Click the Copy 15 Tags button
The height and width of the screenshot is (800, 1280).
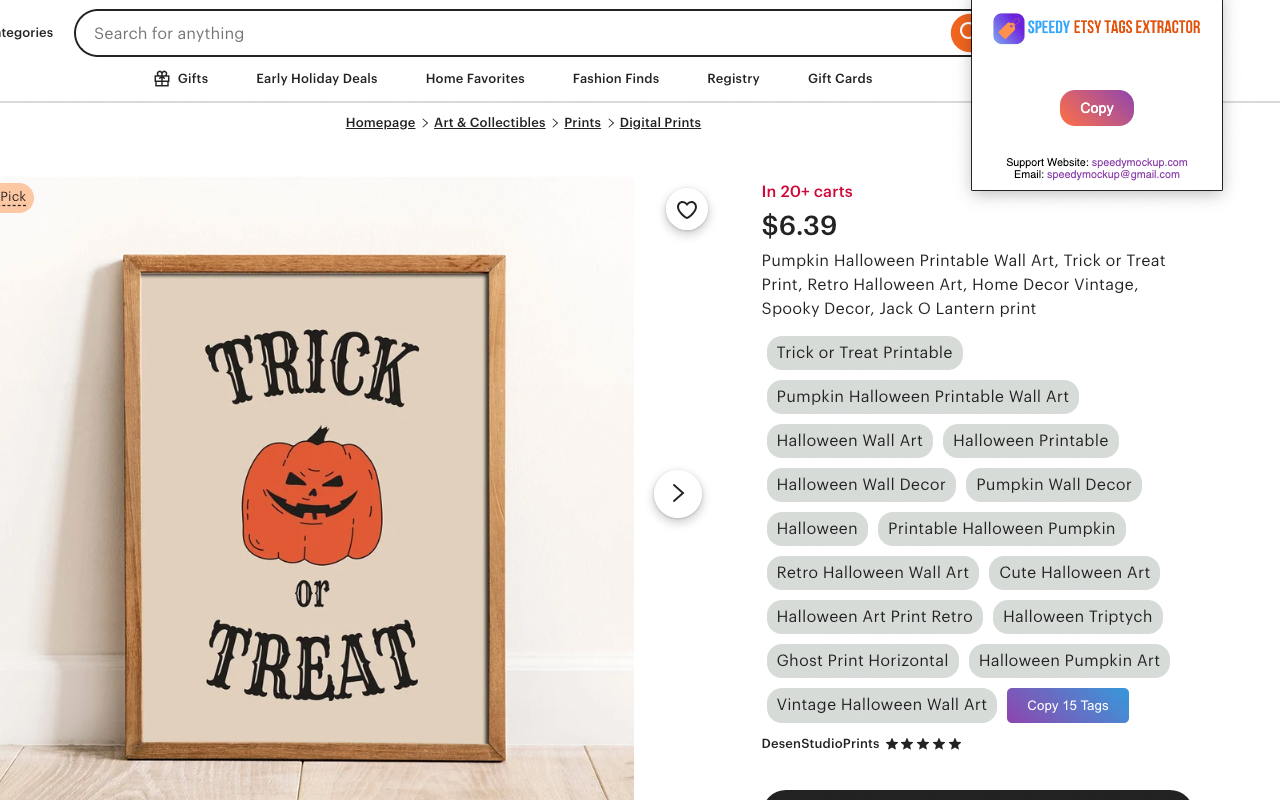coord(1068,705)
